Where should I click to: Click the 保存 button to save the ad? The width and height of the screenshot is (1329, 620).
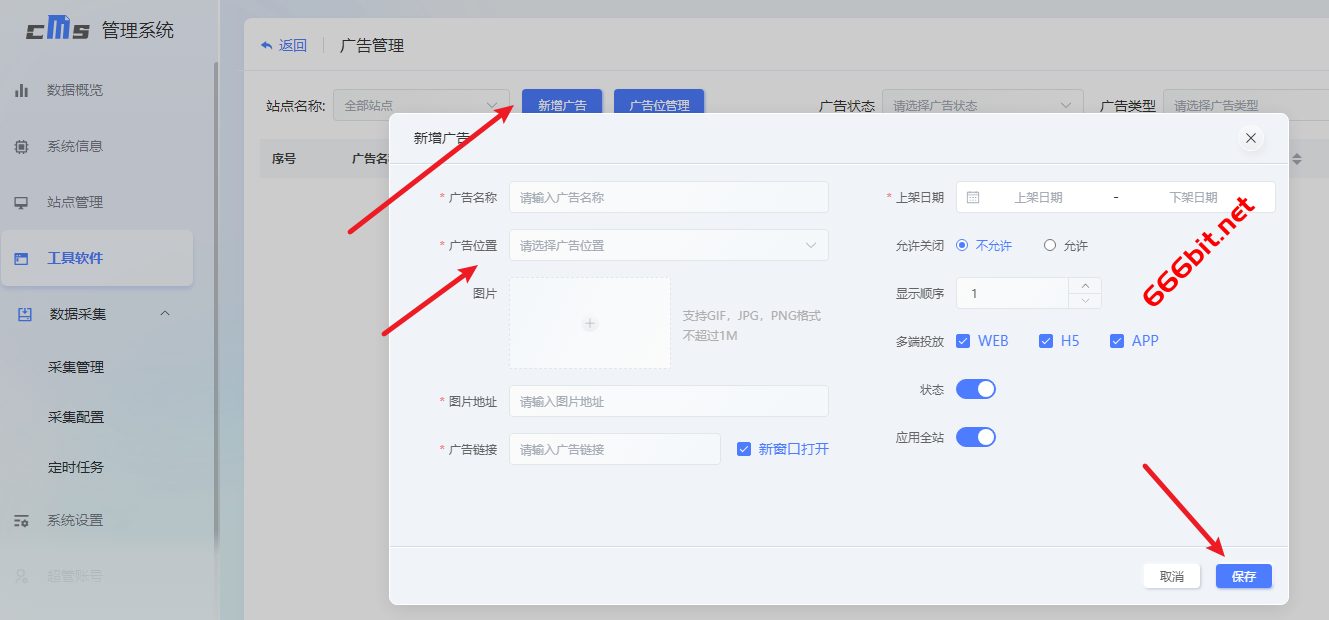[1243, 576]
